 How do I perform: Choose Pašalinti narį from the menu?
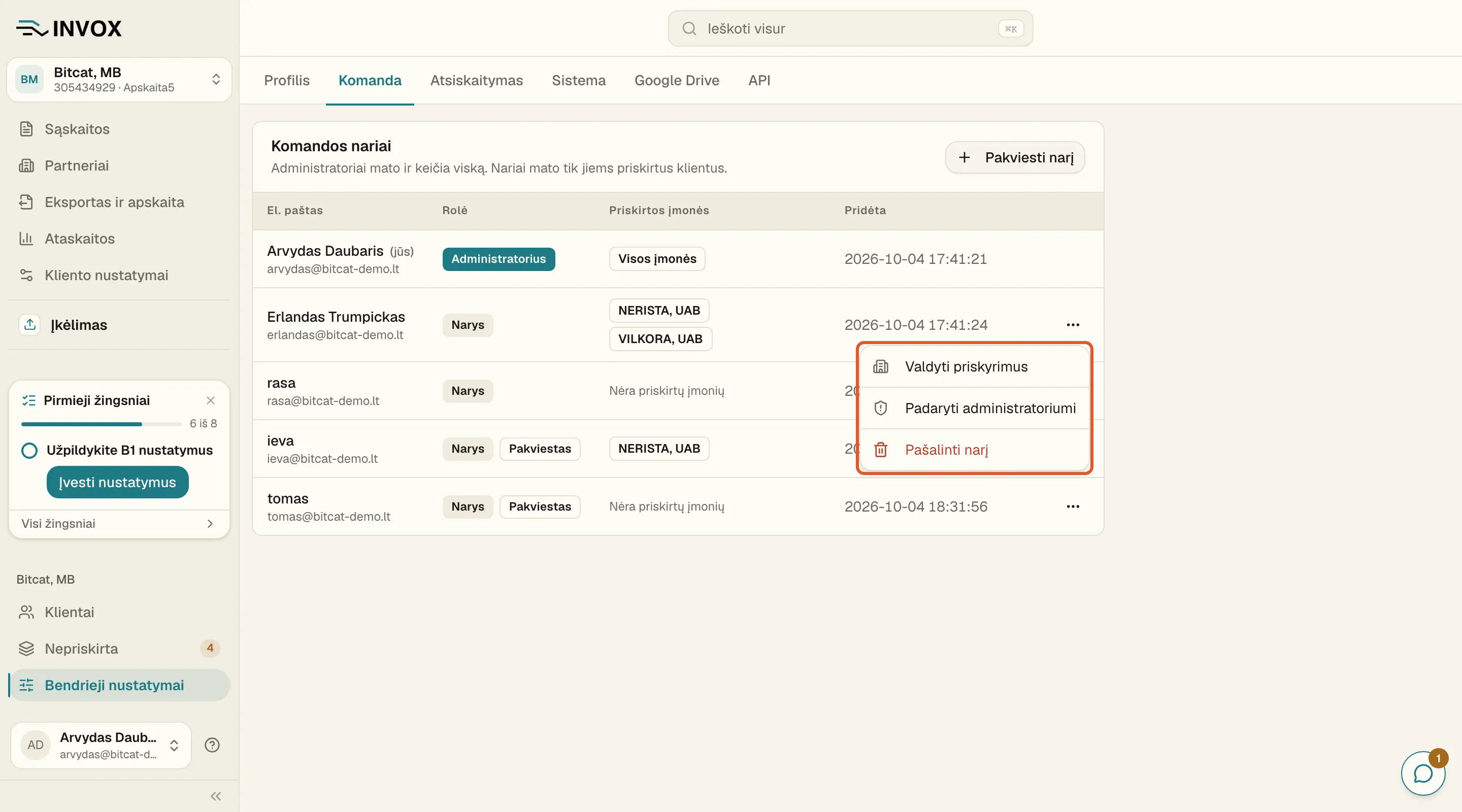(975, 450)
